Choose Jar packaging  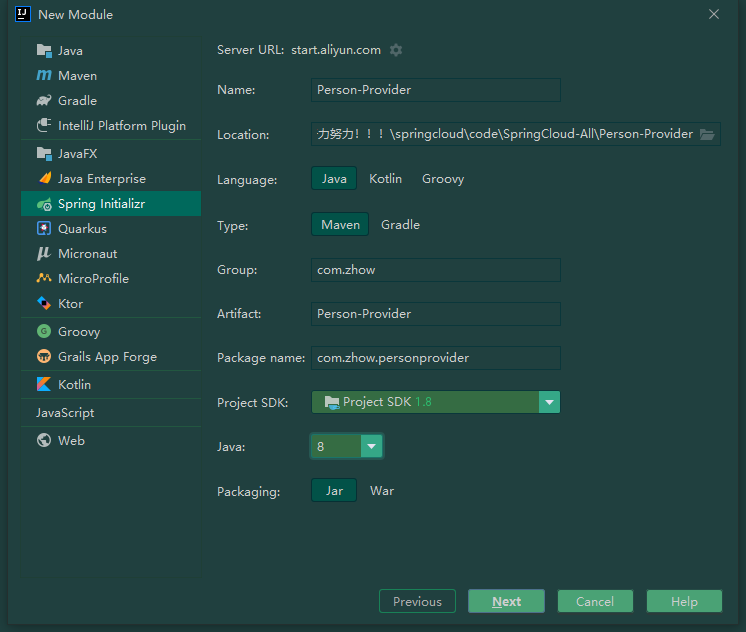[334, 491]
